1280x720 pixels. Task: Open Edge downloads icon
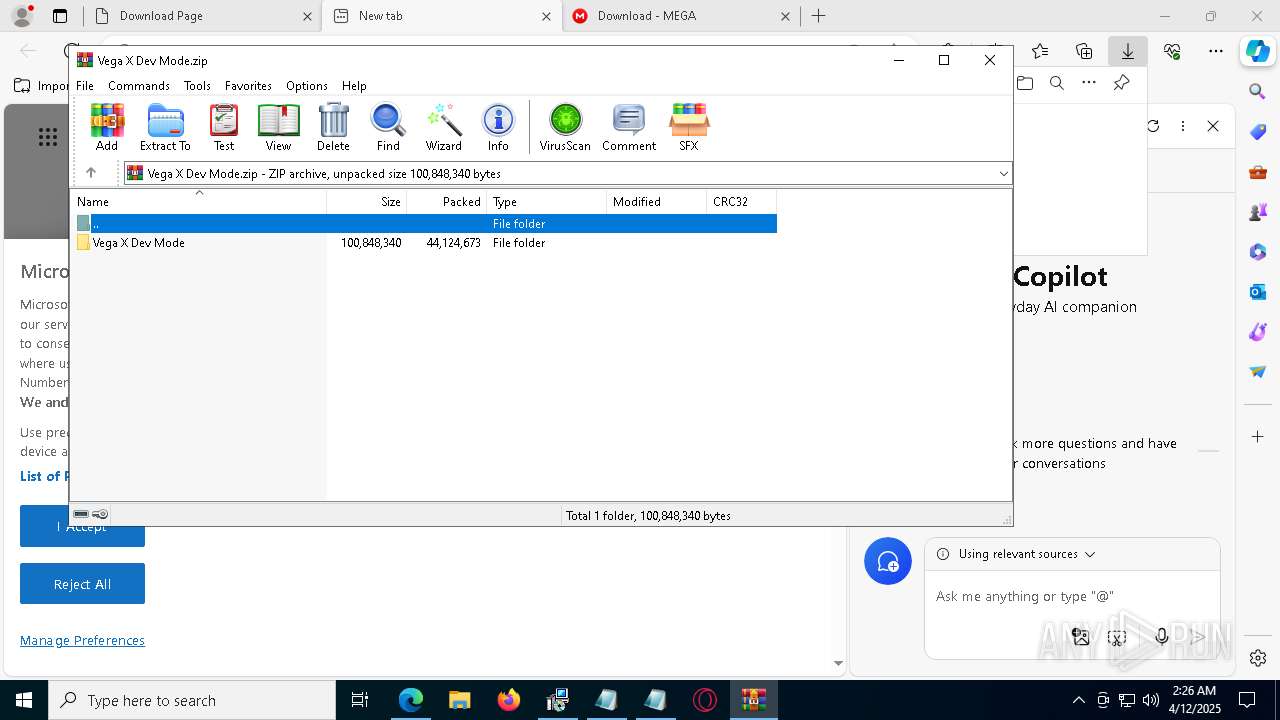(x=1127, y=51)
